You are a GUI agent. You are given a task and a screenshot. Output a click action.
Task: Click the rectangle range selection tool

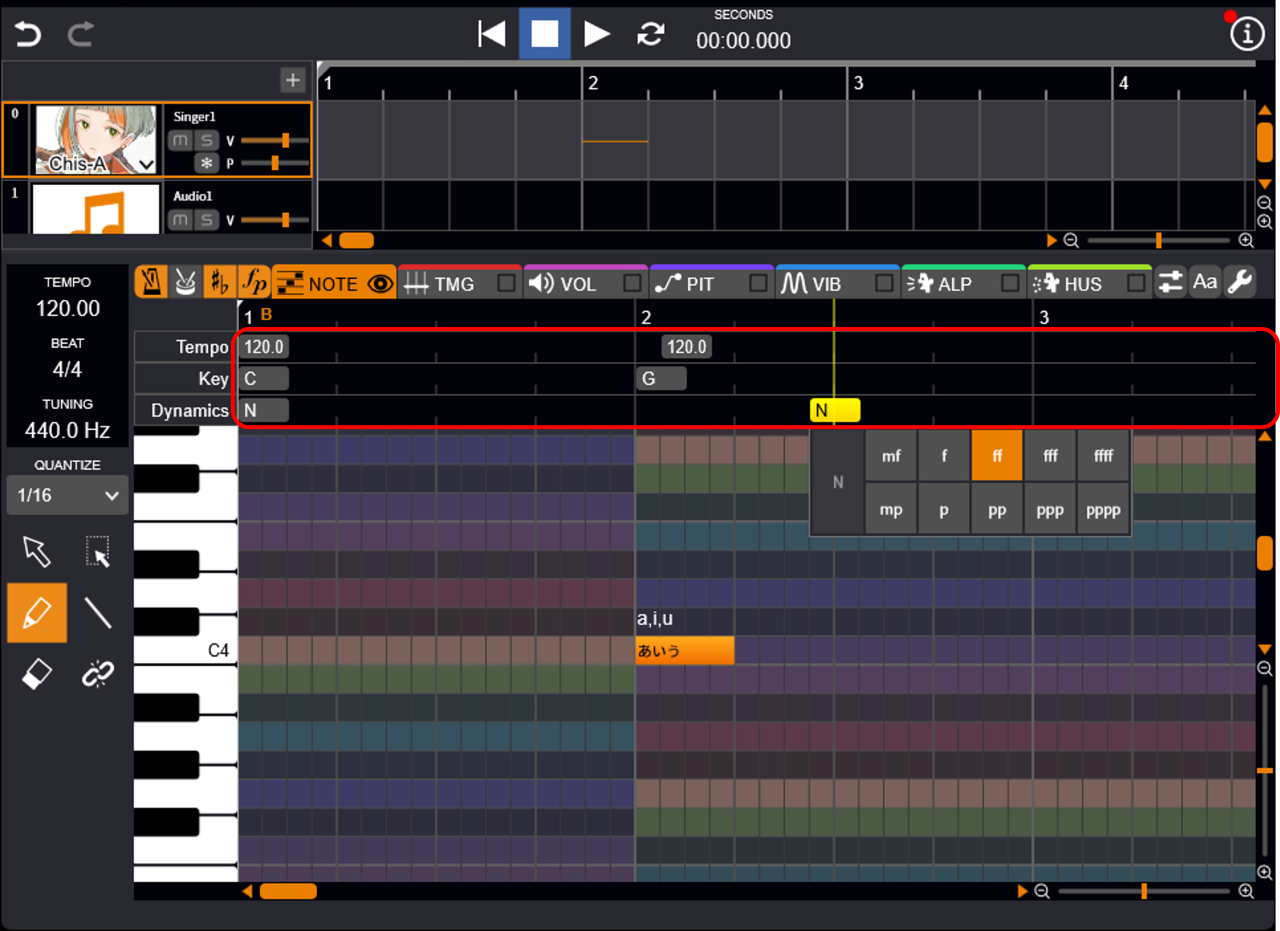97,550
